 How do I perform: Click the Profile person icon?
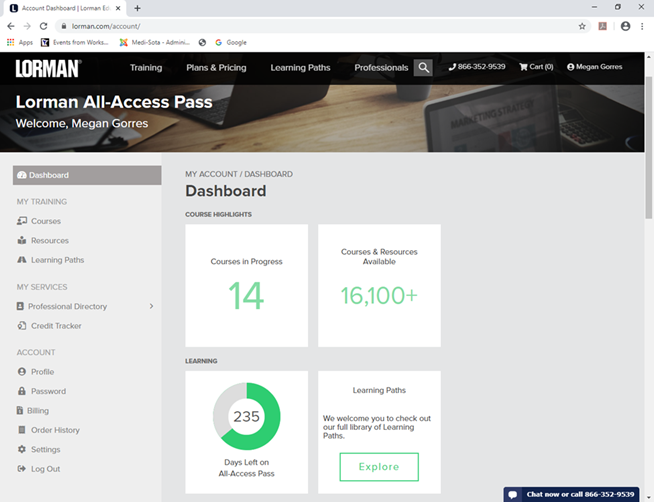coord(22,371)
